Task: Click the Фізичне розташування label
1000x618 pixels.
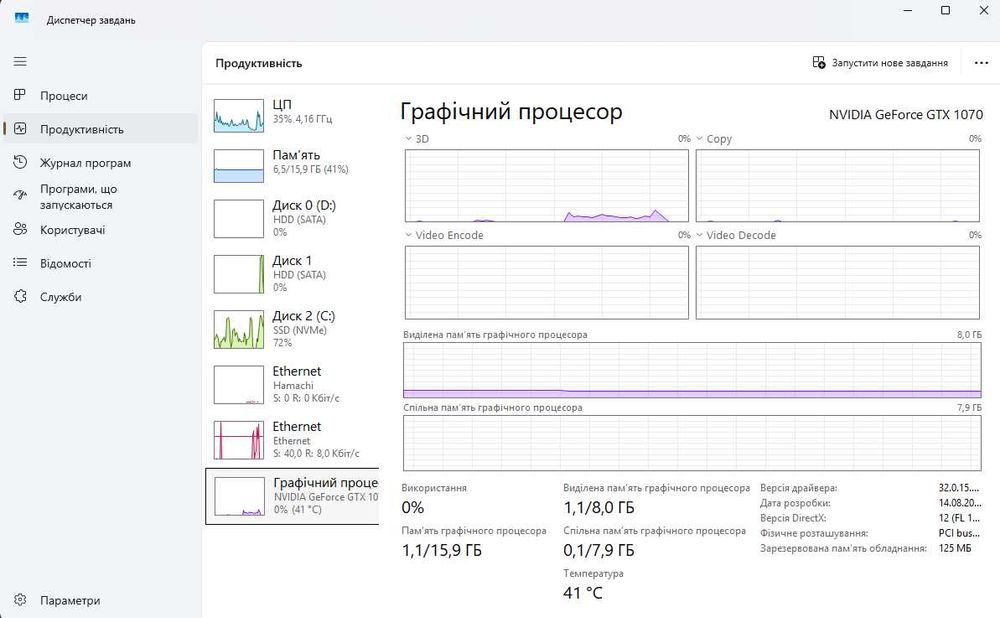Action: coord(814,533)
